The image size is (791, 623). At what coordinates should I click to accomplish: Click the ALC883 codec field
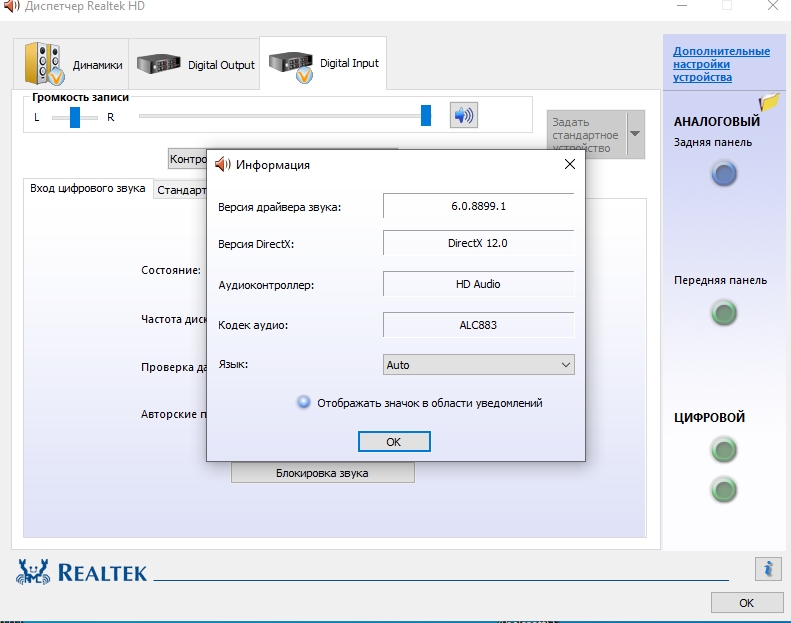(x=478, y=325)
